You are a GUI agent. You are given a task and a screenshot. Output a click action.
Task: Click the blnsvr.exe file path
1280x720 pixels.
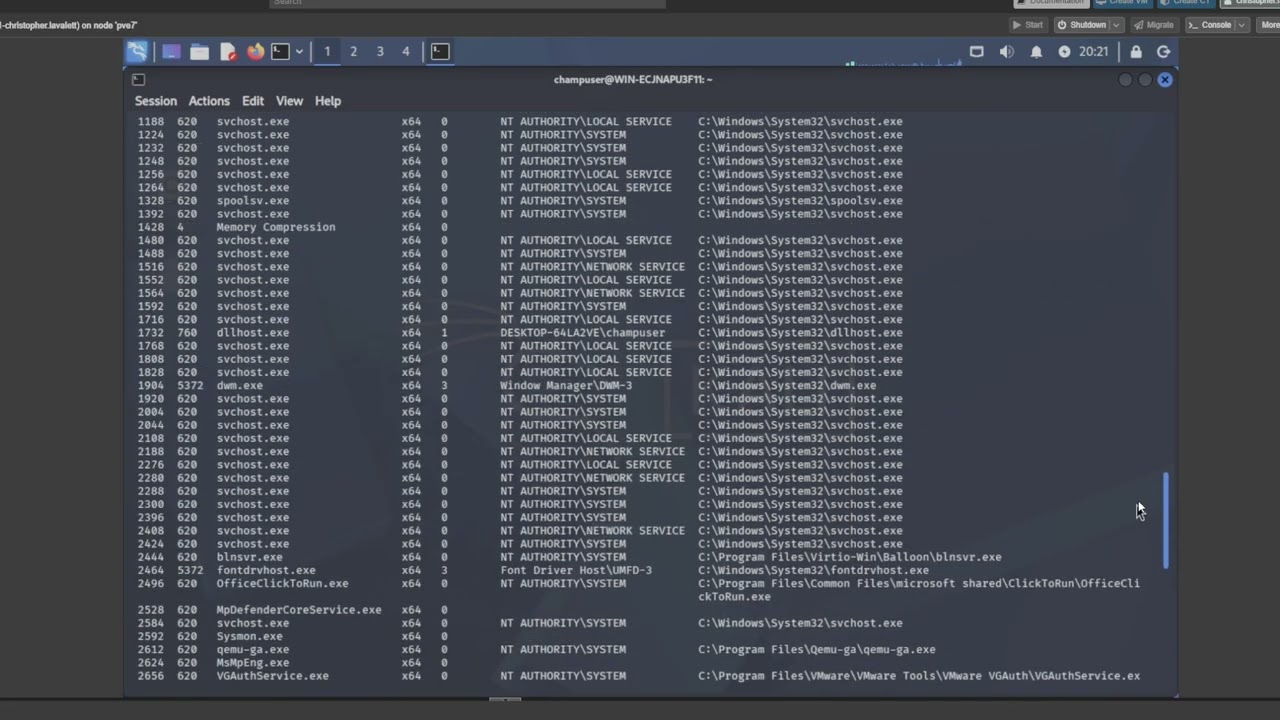[x=850, y=557]
